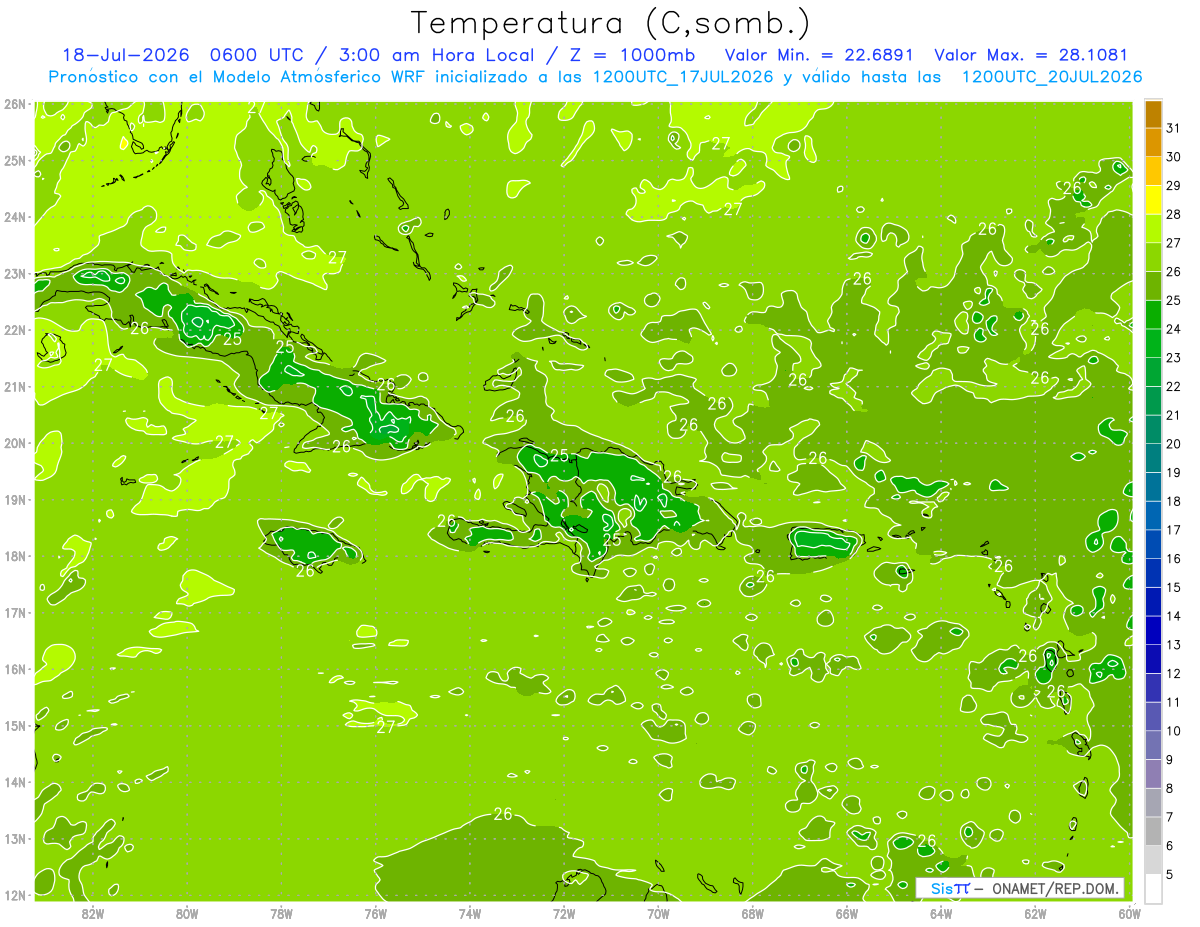Click the '1200UTC_20JUL2026' valid-until time text
1200x927 pixels.
pos(1051,77)
